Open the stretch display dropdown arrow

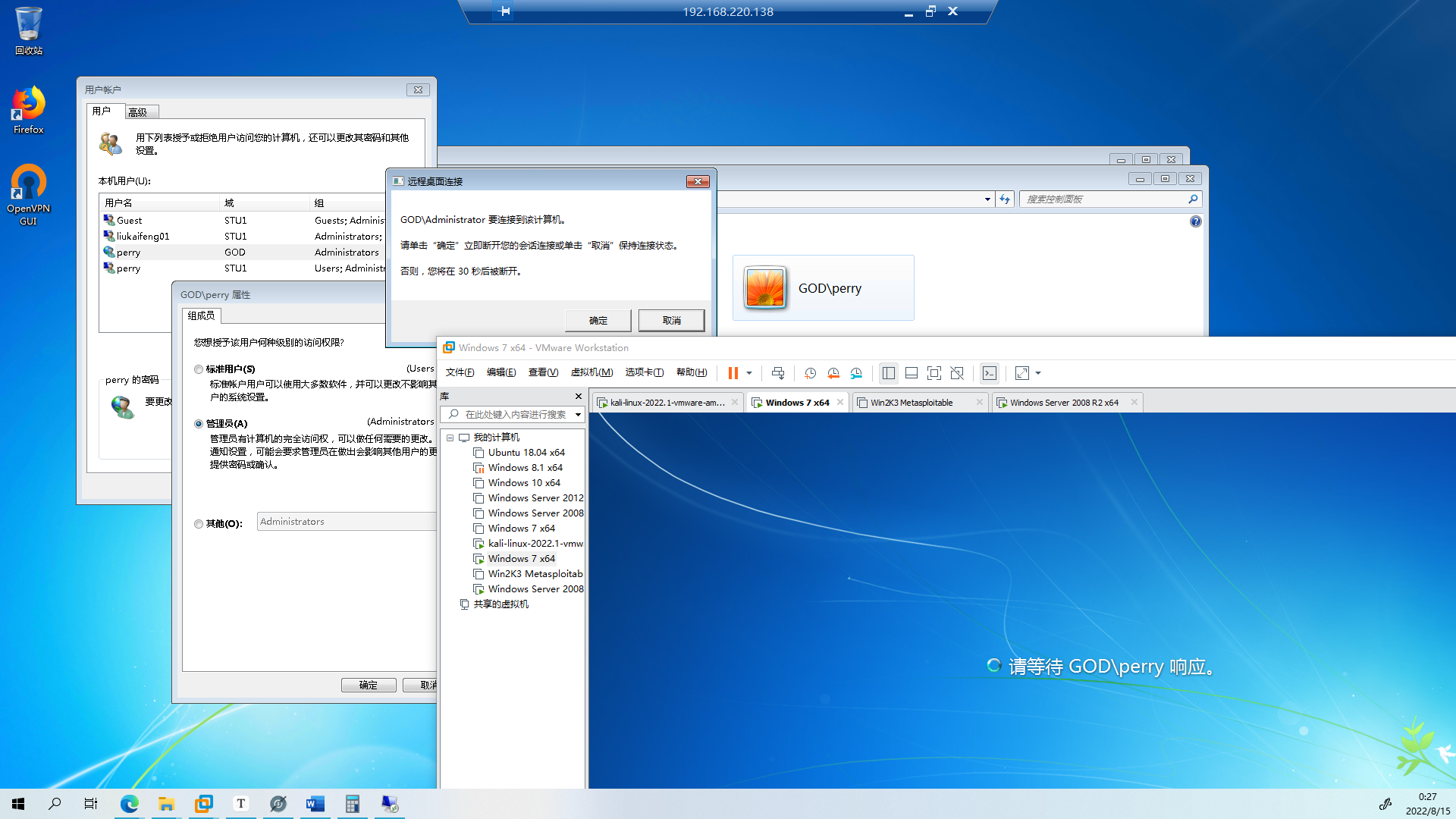(1038, 373)
